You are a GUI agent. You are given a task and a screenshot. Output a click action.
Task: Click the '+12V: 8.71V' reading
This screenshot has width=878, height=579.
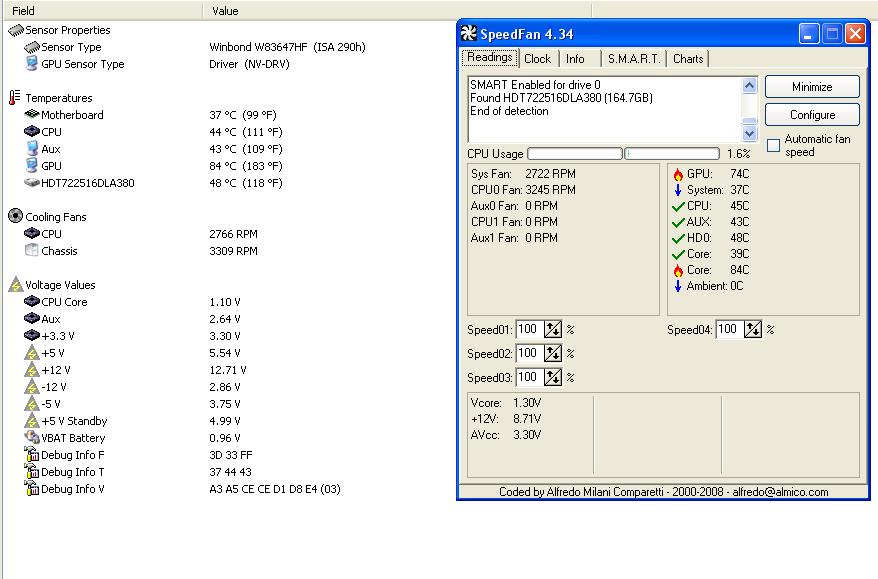coord(506,419)
